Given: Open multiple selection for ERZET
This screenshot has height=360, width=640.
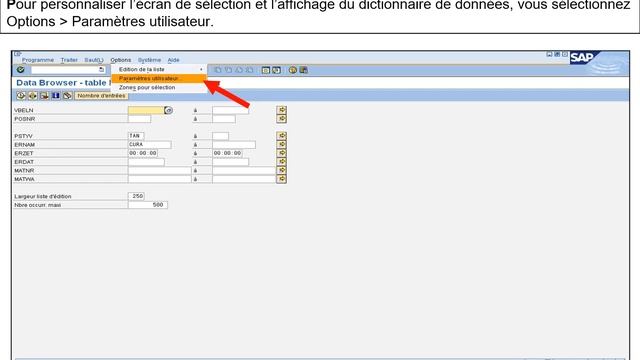Looking at the screenshot, I should point(282,153).
